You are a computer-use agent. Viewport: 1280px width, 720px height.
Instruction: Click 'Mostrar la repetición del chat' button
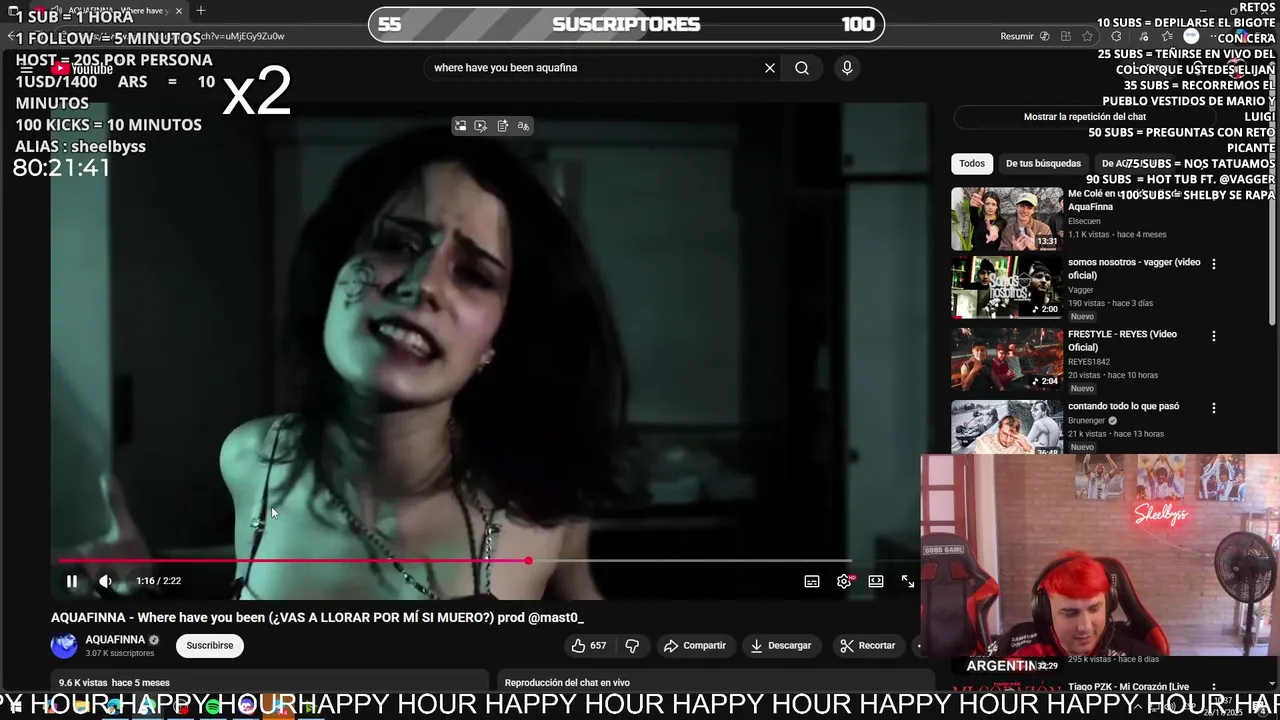[x=1085, y=117]
